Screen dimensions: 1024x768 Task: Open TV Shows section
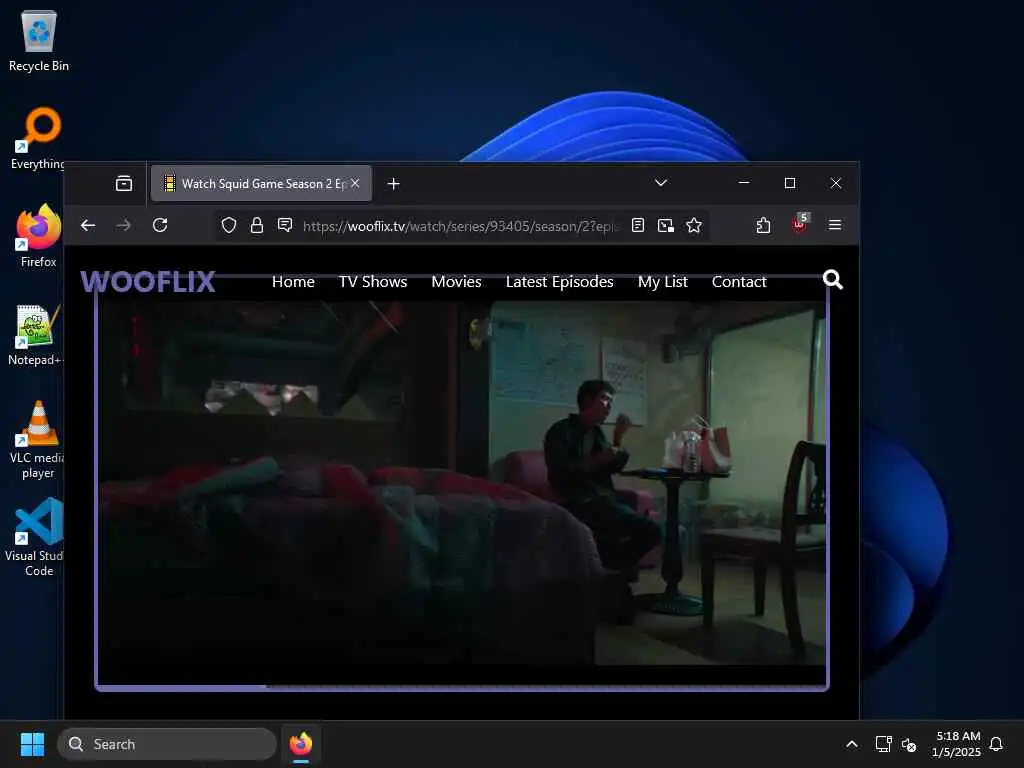click(373, 281)
